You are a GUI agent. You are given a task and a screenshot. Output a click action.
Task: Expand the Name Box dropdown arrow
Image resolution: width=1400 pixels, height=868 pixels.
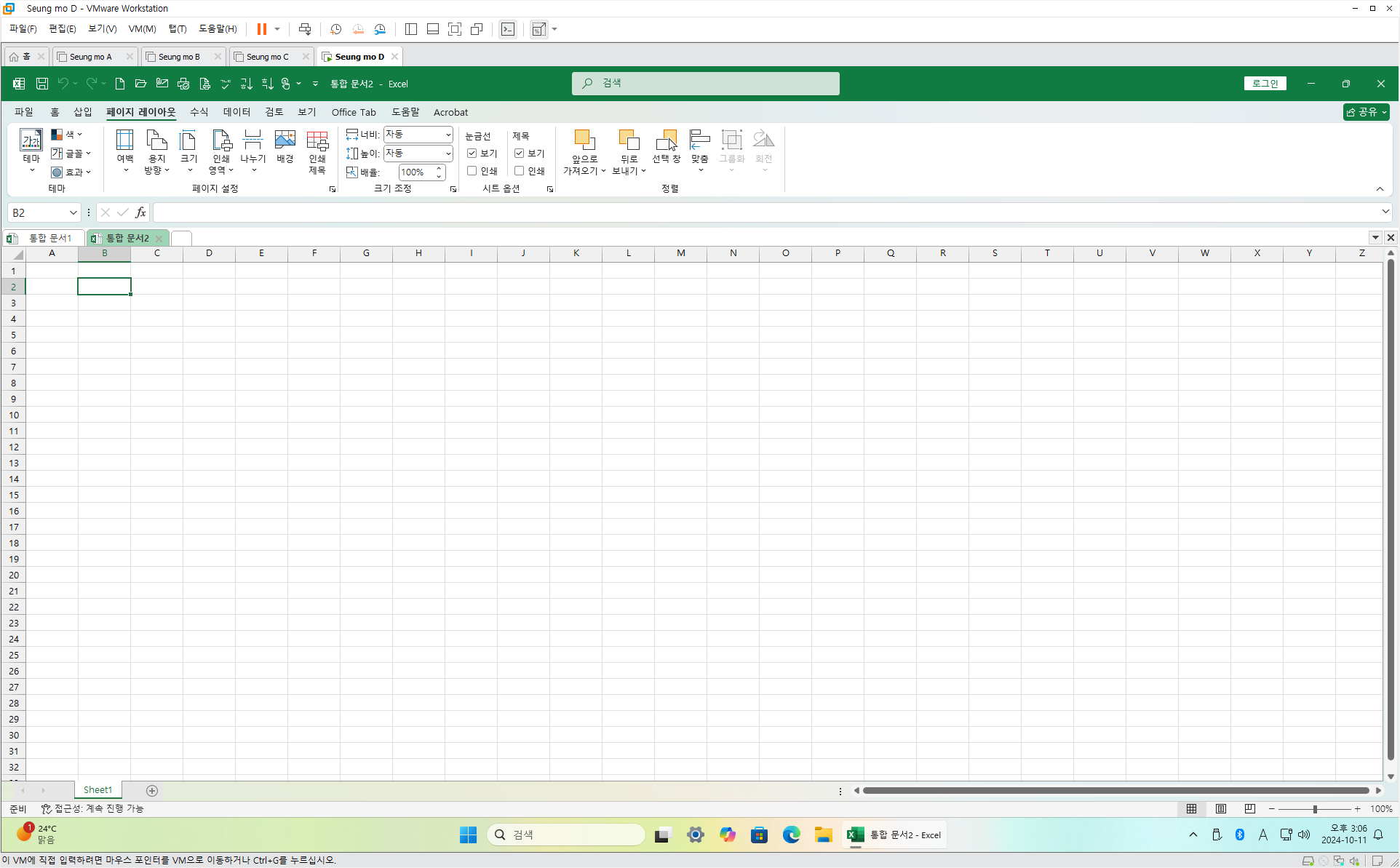[73, 212]
